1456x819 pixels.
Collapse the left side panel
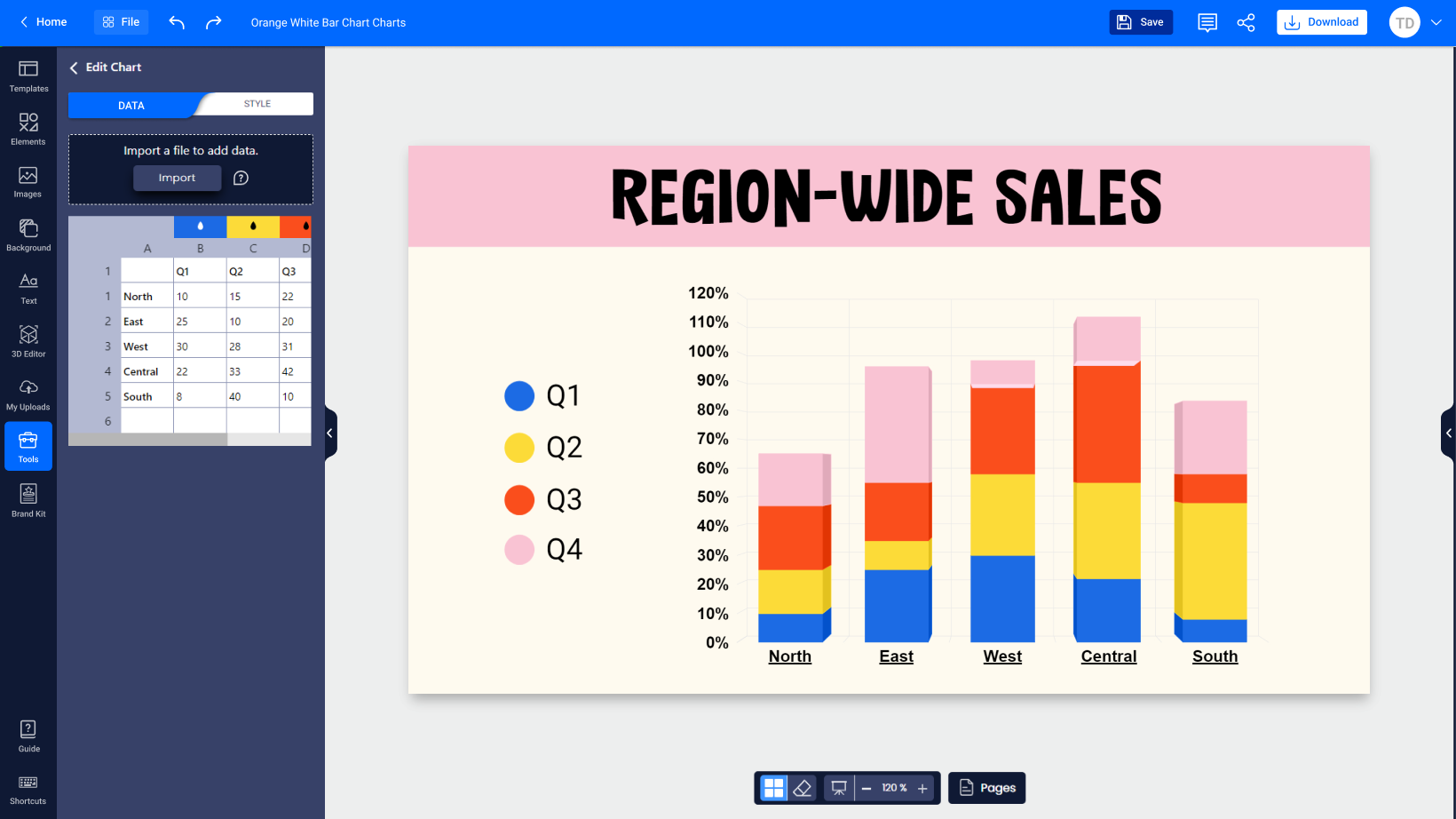tap(330, 433)
